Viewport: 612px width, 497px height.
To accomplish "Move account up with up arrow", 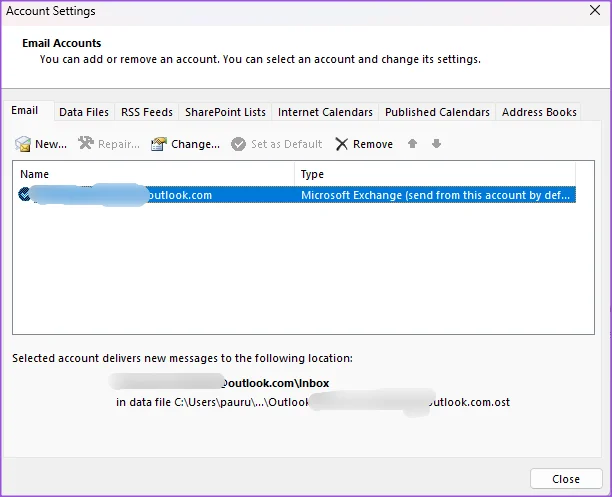I will (x=412, y=144).
